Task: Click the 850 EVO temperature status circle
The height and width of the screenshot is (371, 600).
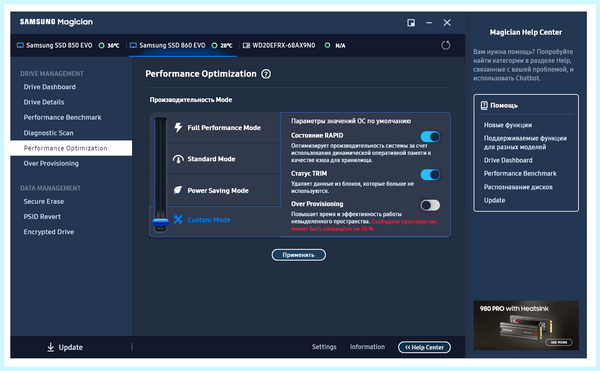Action: [x=101, y=46]
